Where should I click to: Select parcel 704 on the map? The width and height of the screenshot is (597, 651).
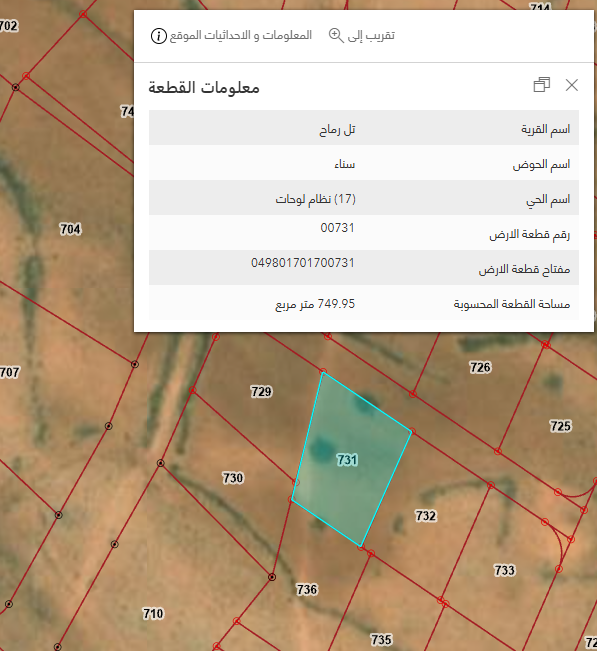(x=70, y=229)
